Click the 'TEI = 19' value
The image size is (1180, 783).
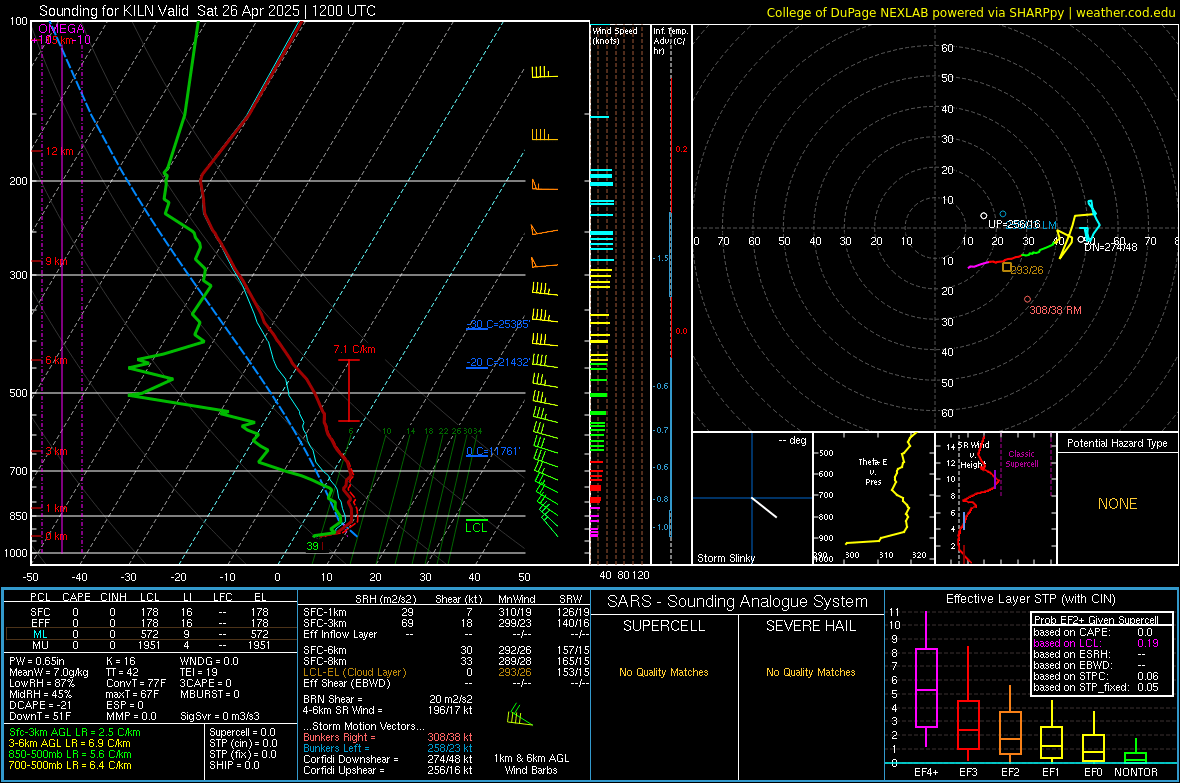[x=199, y=672]
